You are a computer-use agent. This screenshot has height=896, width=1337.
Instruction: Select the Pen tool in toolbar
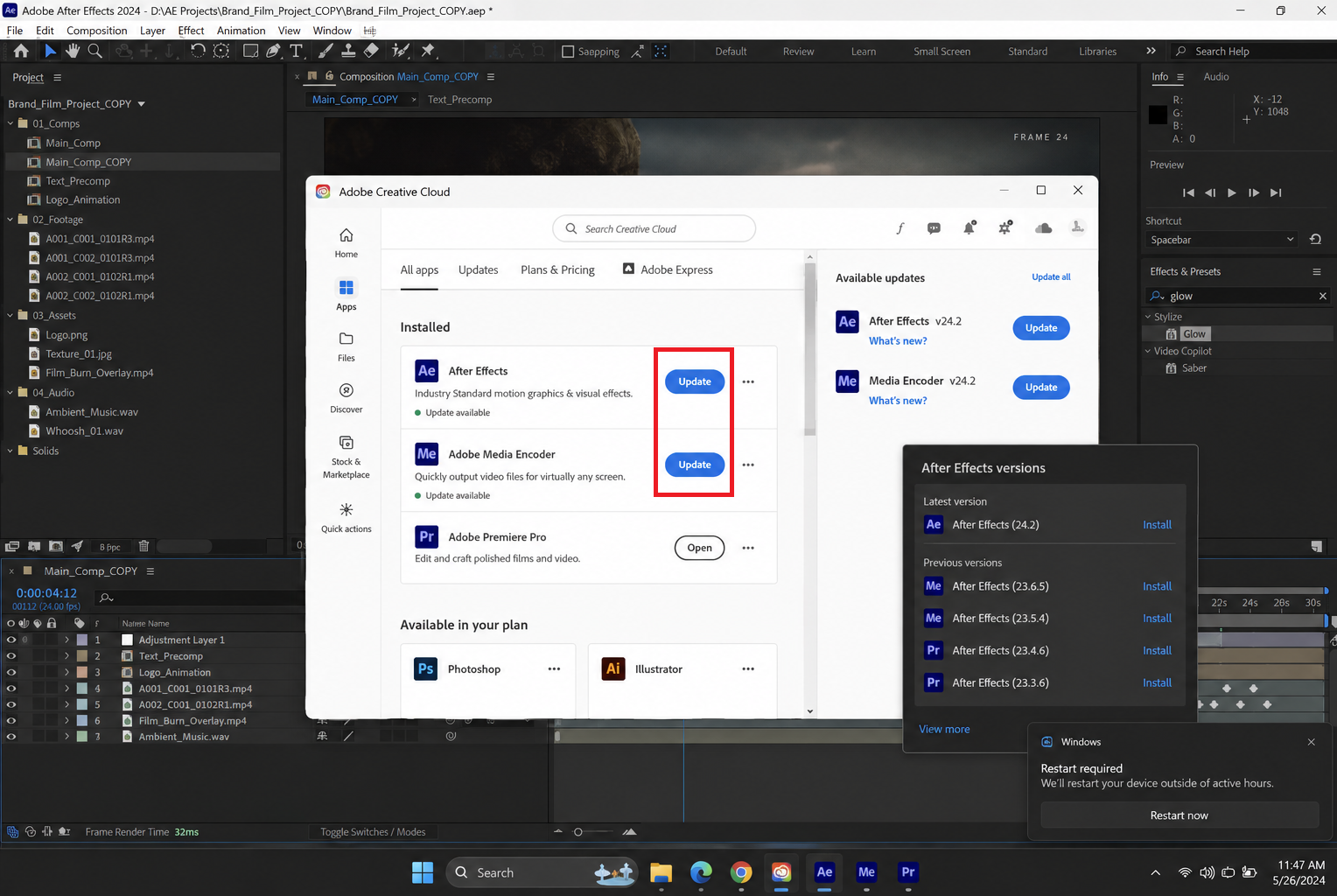click(x=273, y=51)
